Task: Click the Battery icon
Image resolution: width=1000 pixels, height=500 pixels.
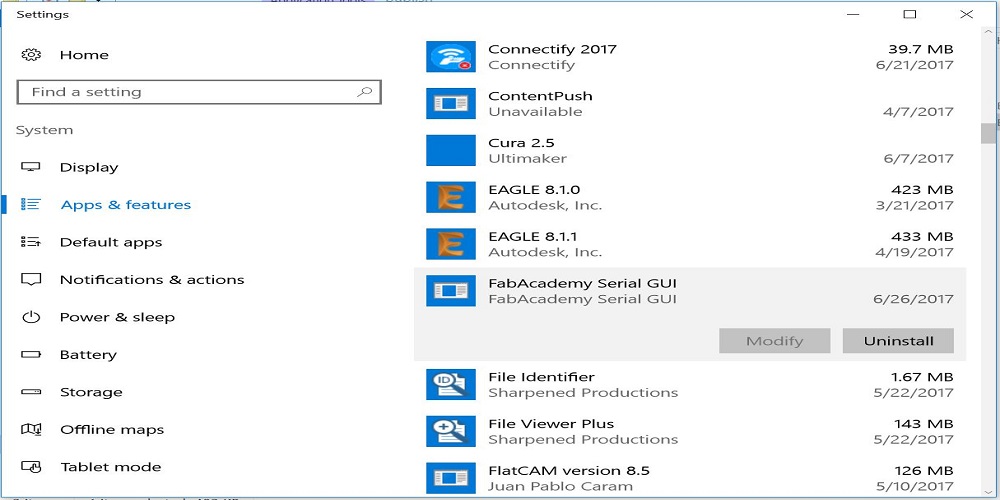Action: pos(31,355)
